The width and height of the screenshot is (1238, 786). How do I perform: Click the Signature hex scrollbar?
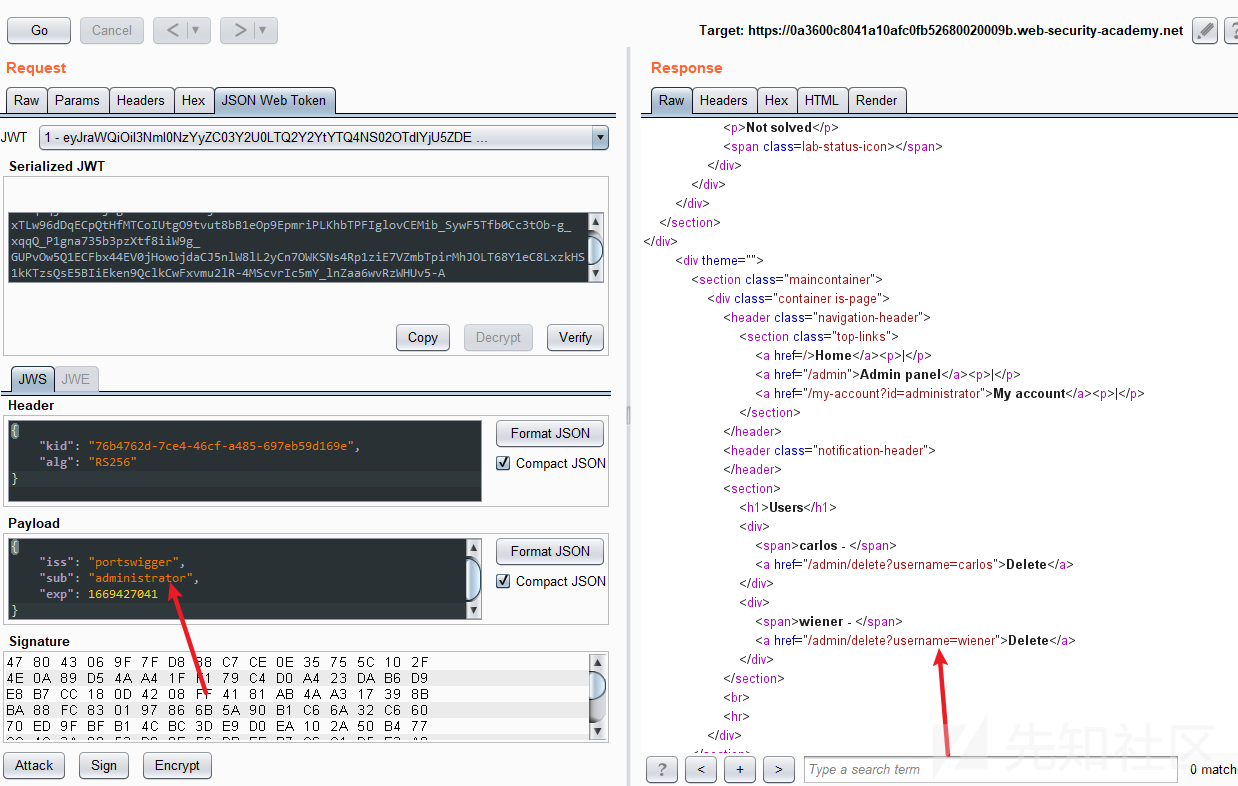pyautogui.click(x=596, y=696)
